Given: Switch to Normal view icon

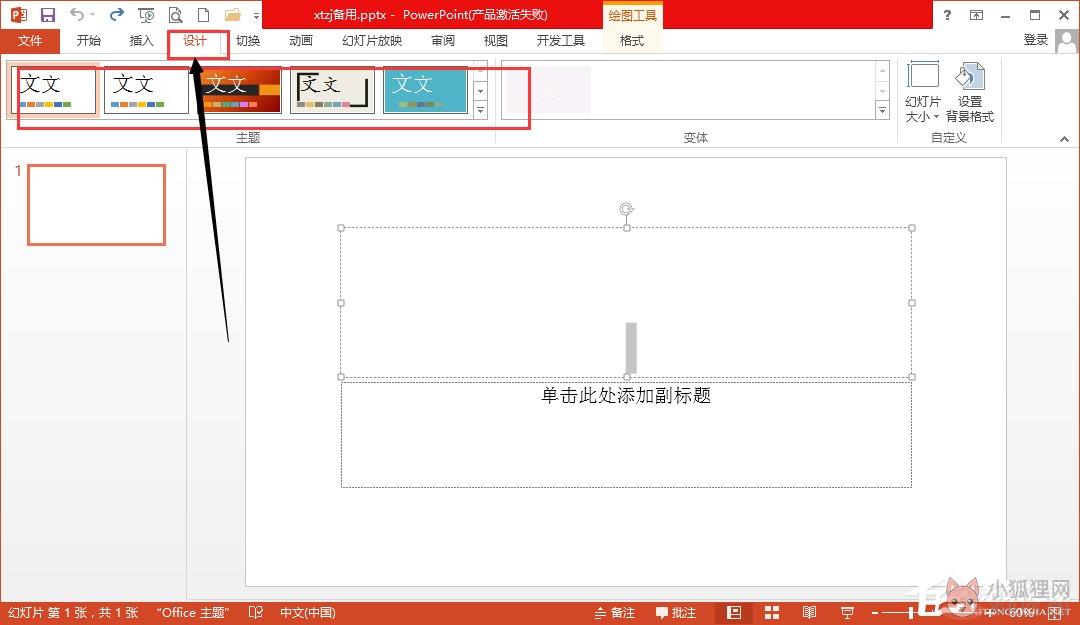Looking at the screenshot, I should point(734,613).
